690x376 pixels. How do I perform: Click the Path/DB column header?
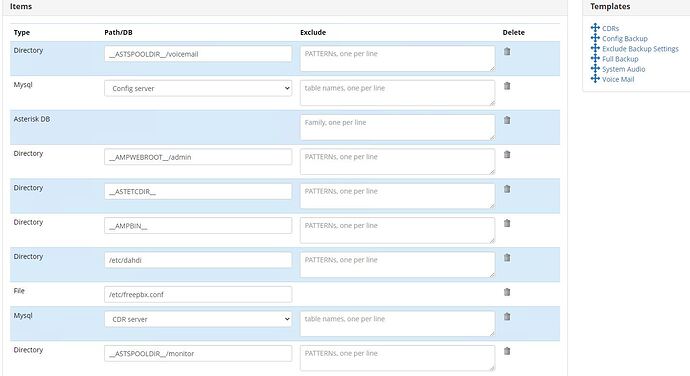pyautogui.click(x=118, y=32)
